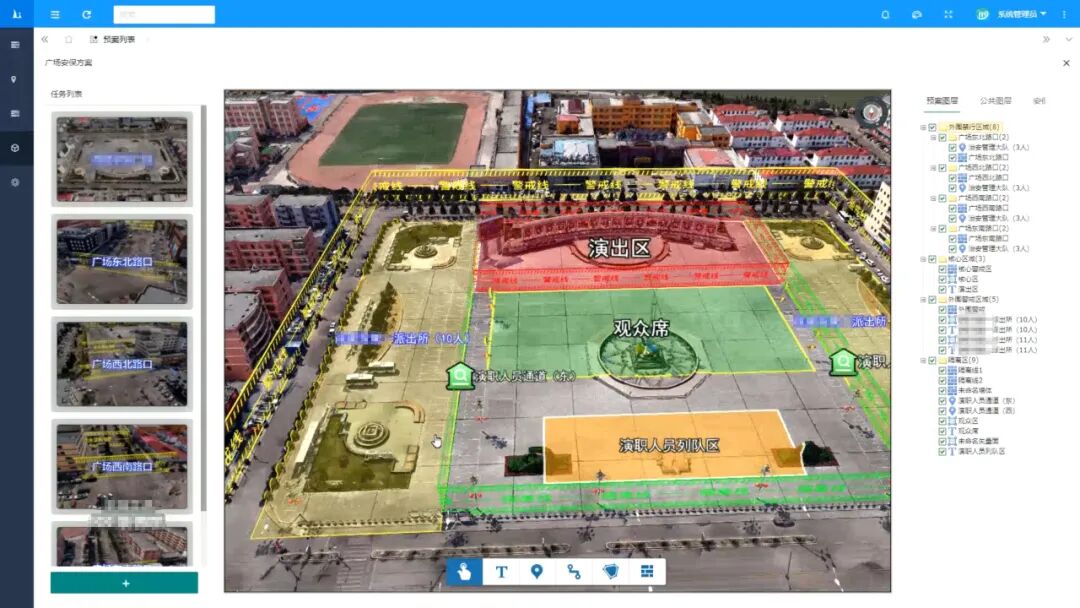This screenshot has width=1080, height=608.
Task: Collapse the 外围警戒区域 tree node
Action: (923, 300)
